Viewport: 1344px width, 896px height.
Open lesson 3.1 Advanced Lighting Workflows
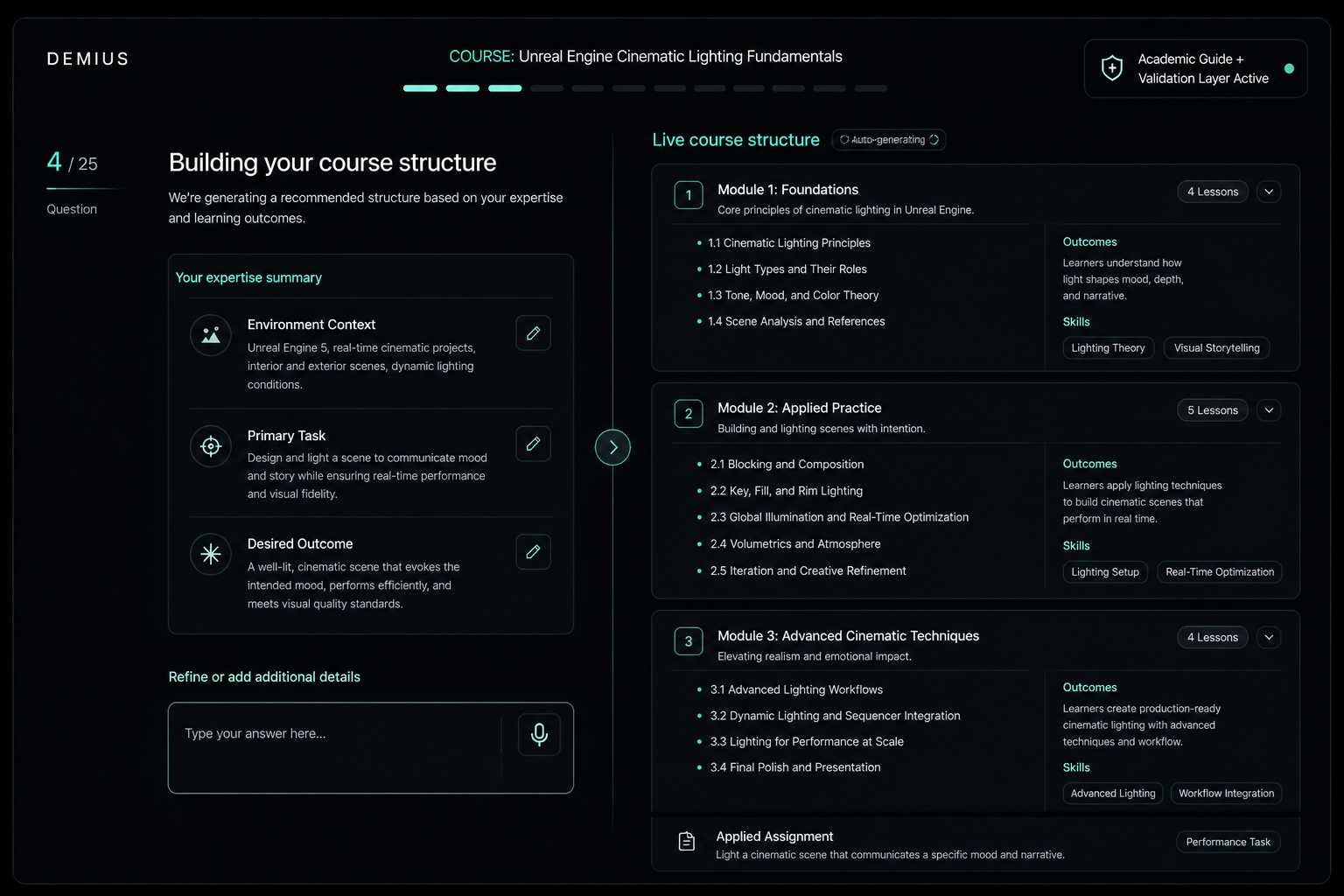coord(796,689)
